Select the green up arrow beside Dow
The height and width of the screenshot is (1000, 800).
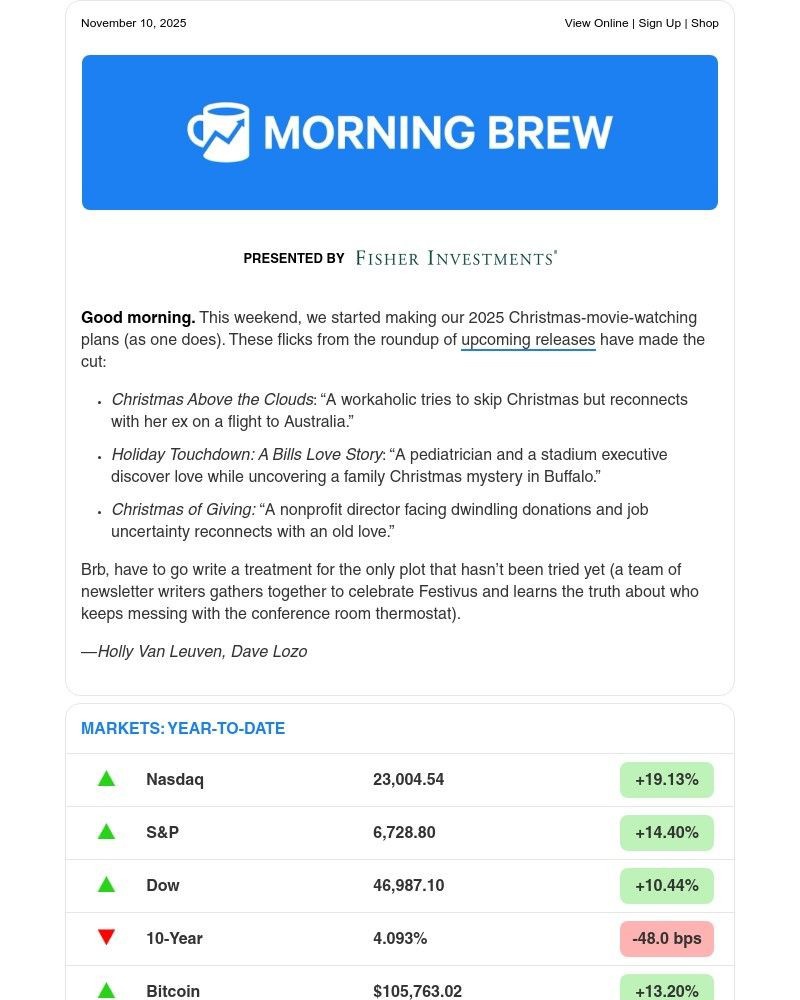tap(106, 884)
